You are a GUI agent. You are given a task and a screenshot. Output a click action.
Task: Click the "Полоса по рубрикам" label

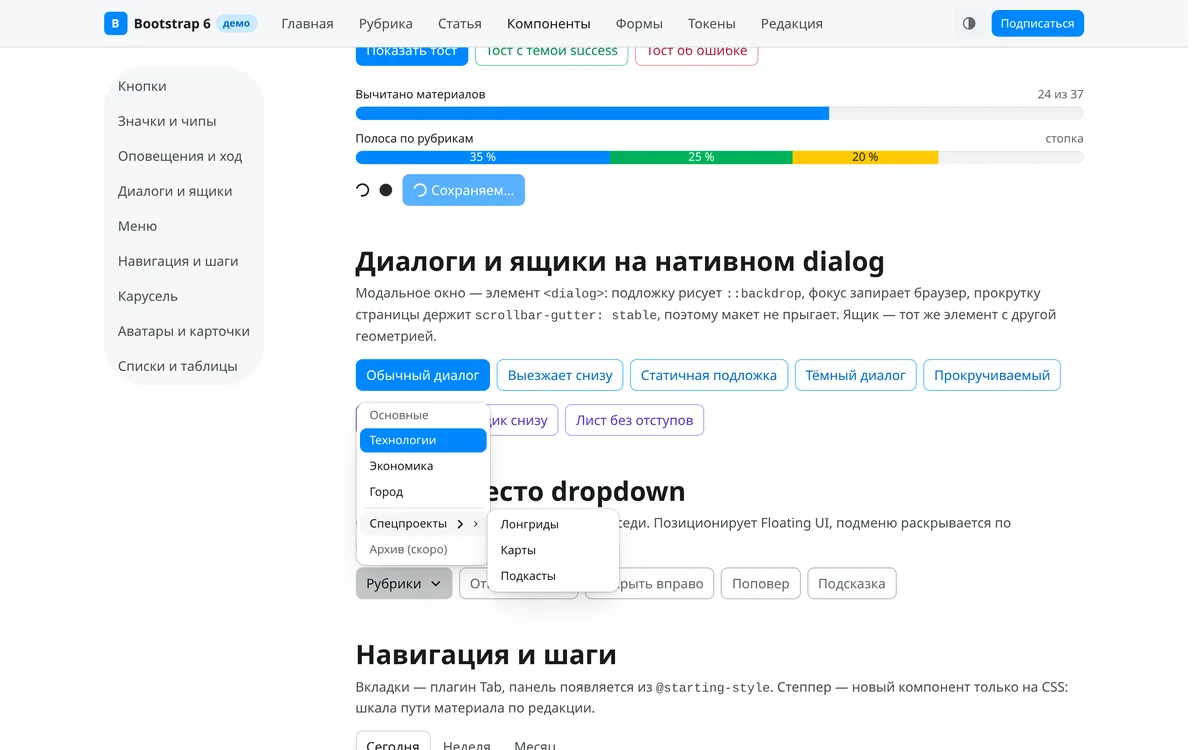(414, 138)
